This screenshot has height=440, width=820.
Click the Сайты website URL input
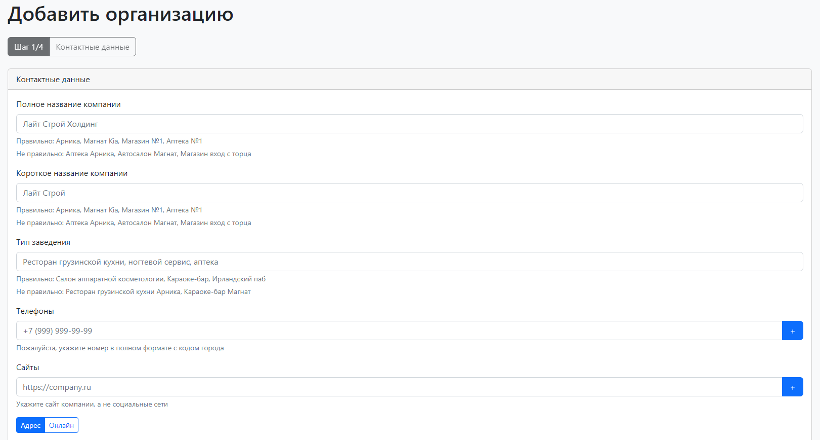pos(397,387)
